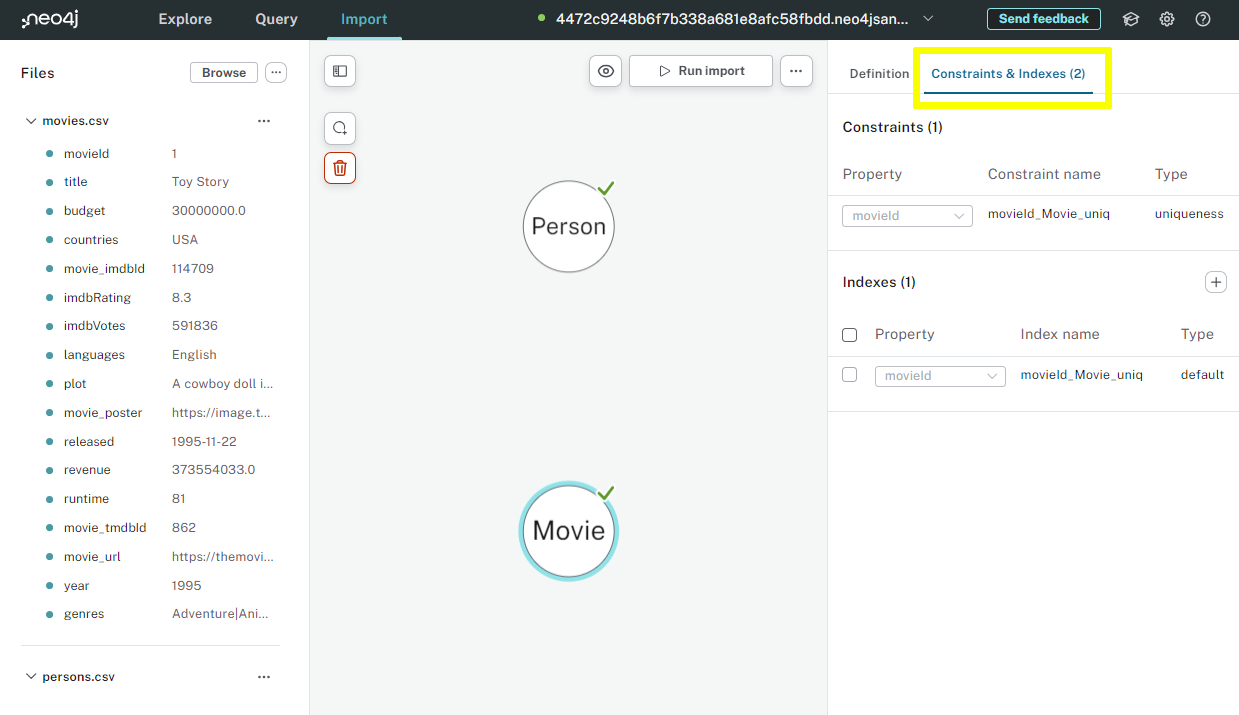Image resolution: width=1239 pixels, height=715 pixels.
Task: Open the learning resources graduation cap icon
Action: (1130, 18)
